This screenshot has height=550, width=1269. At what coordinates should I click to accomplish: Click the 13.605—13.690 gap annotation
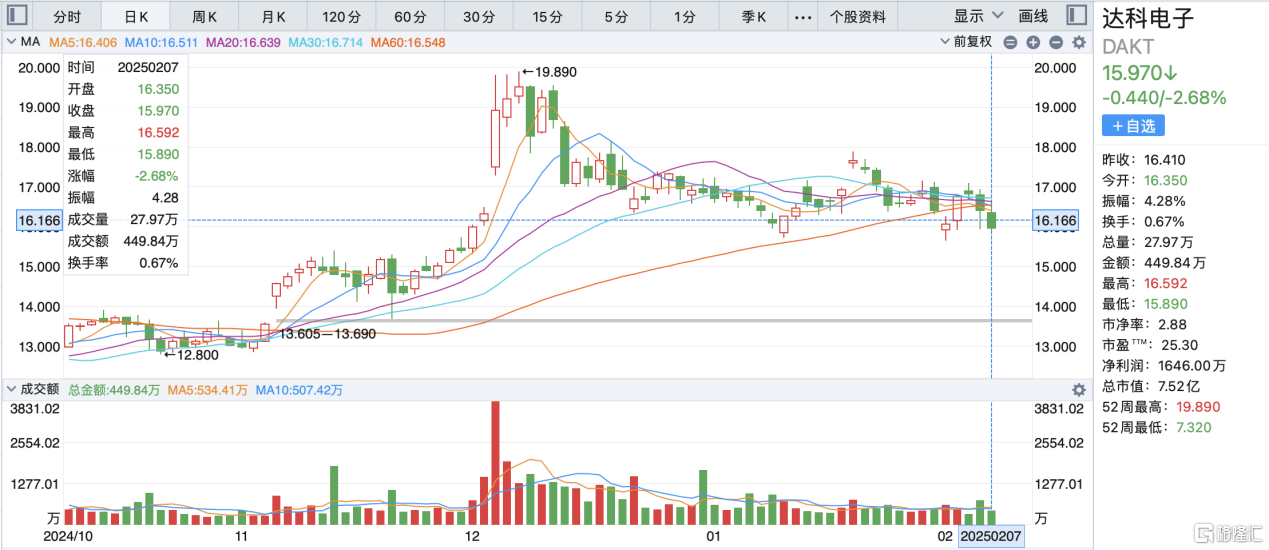(x=326, y=334)
